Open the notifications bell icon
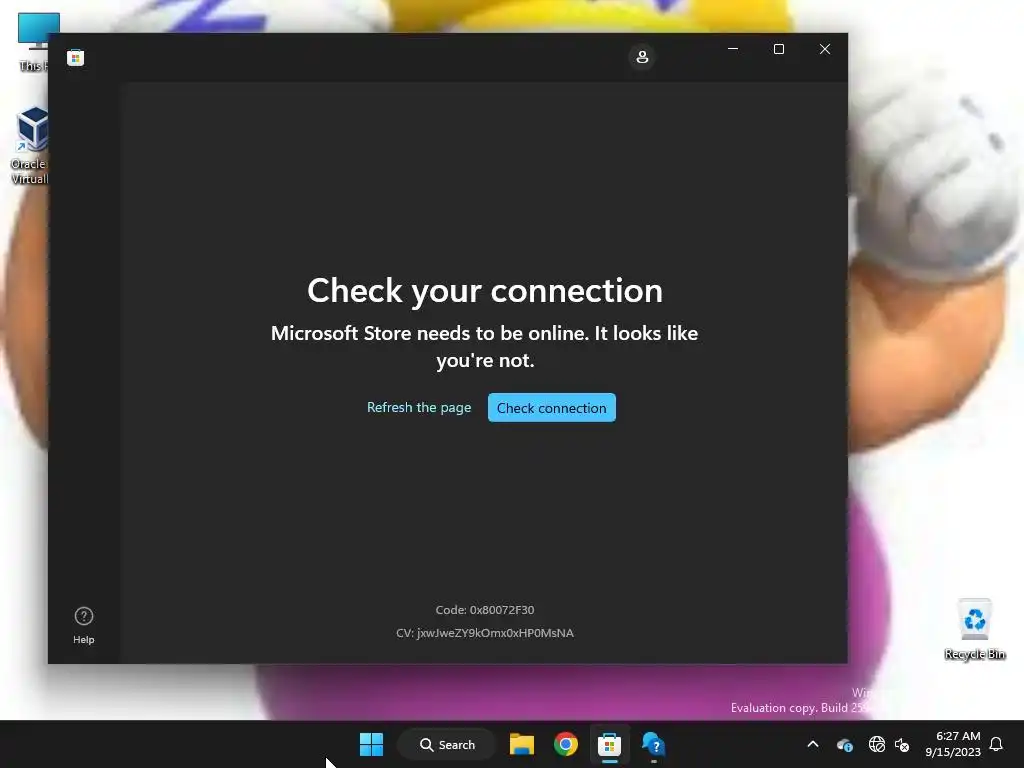 [997, 744]
